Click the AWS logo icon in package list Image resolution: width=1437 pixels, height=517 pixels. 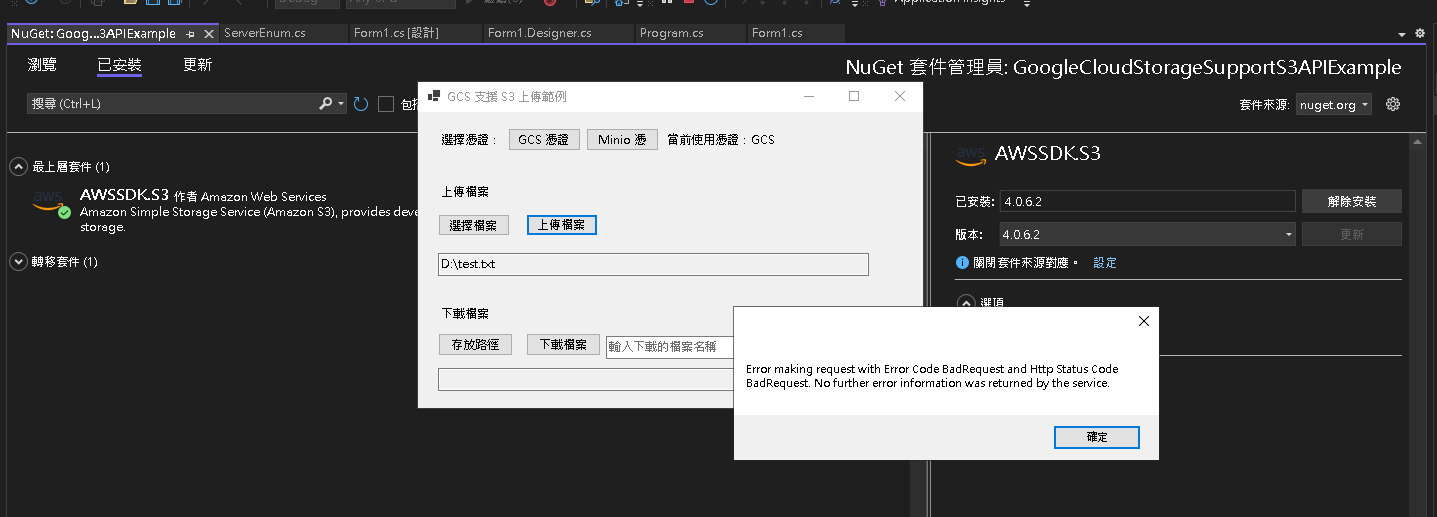tap(48, 202)
